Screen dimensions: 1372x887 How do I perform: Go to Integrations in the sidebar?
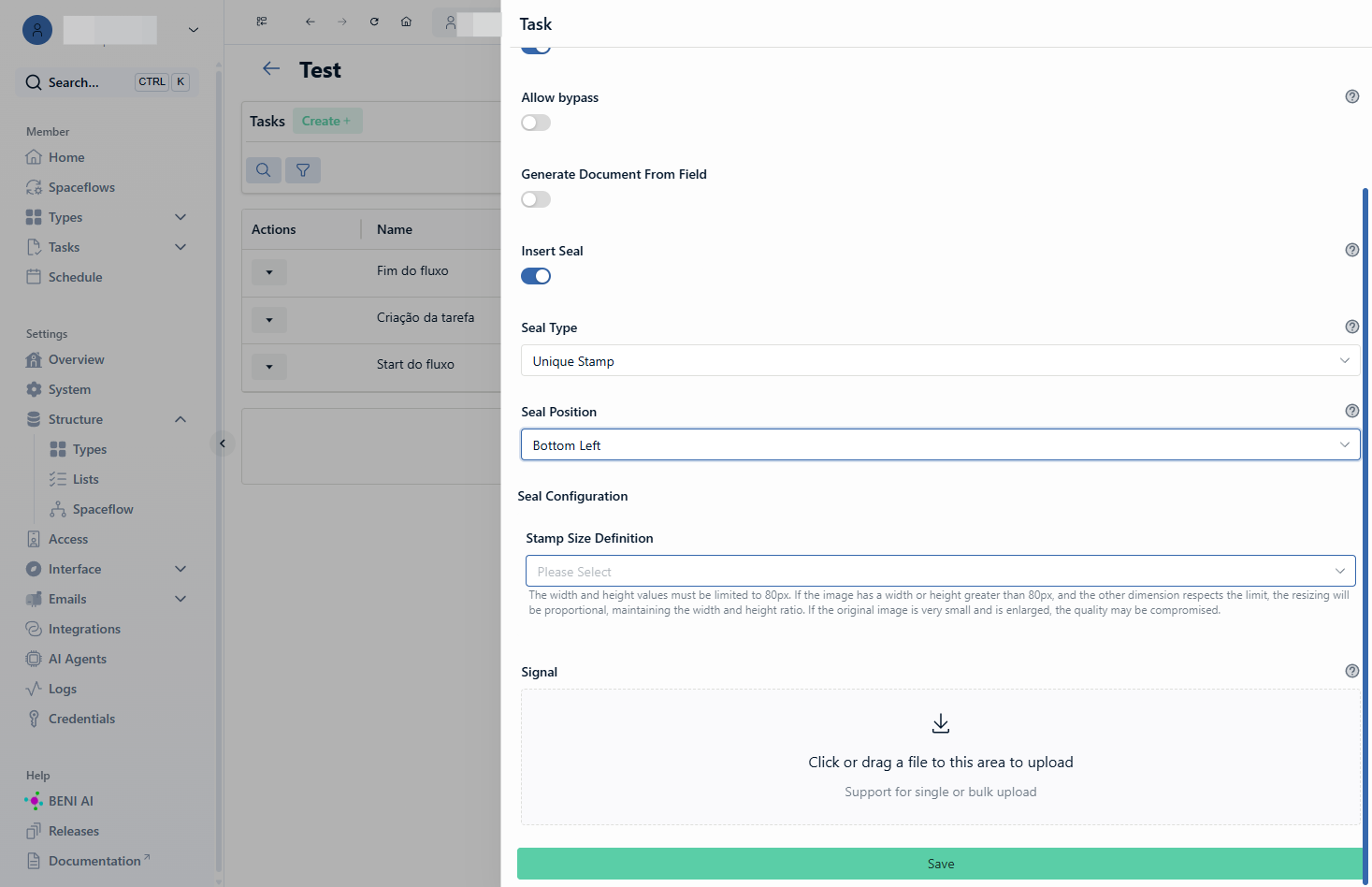coord(84,629)
